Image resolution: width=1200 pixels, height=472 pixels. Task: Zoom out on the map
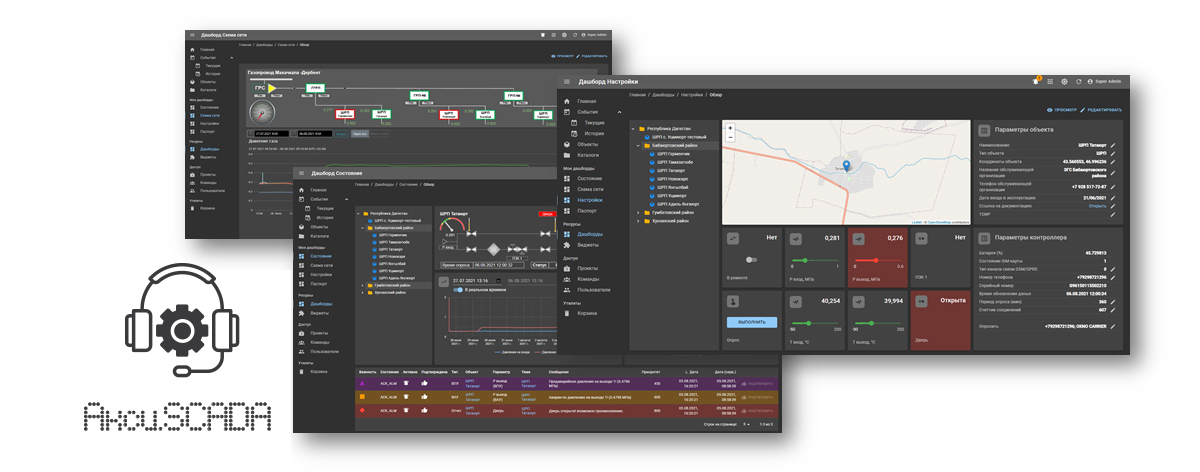[729, 137]
